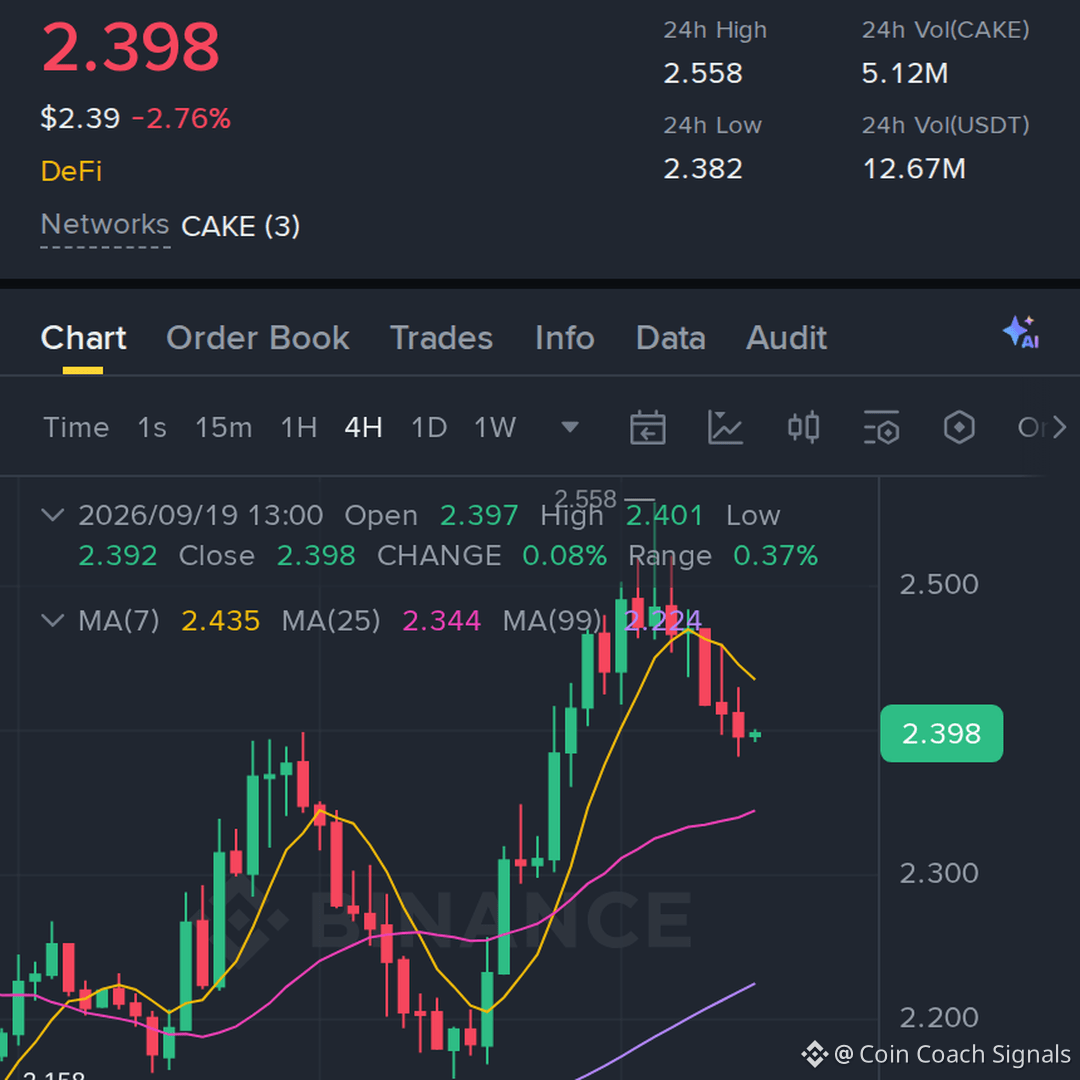Expand more time intervals dropdown arrow
The height and width of the screenshot is (1080, 1080).
(x=570, y=428)
